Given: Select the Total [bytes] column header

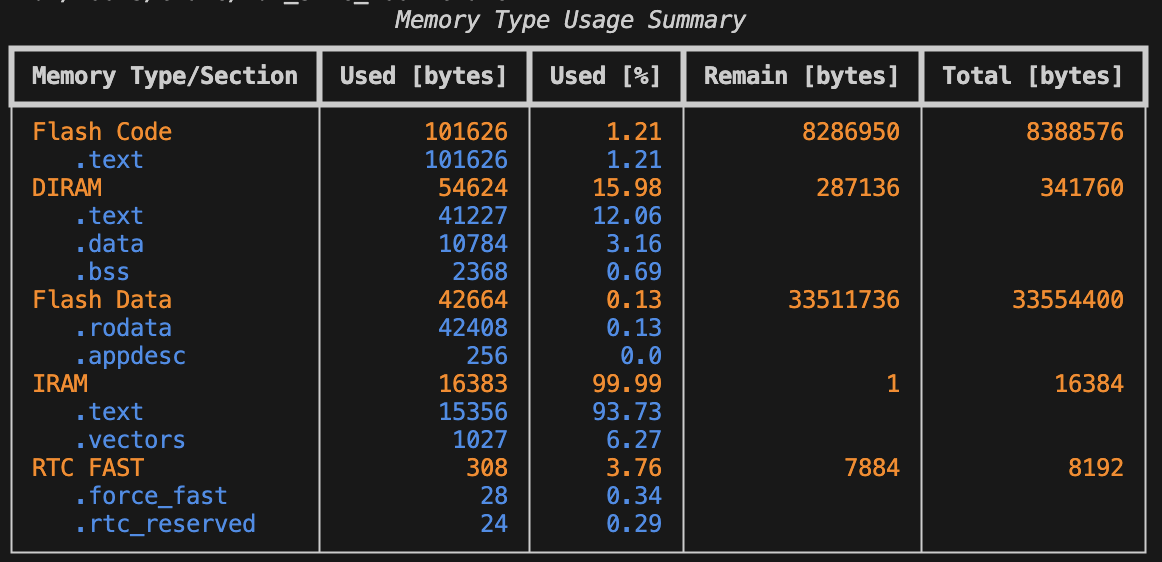Looking at the screenshot, I should 1033,76.
